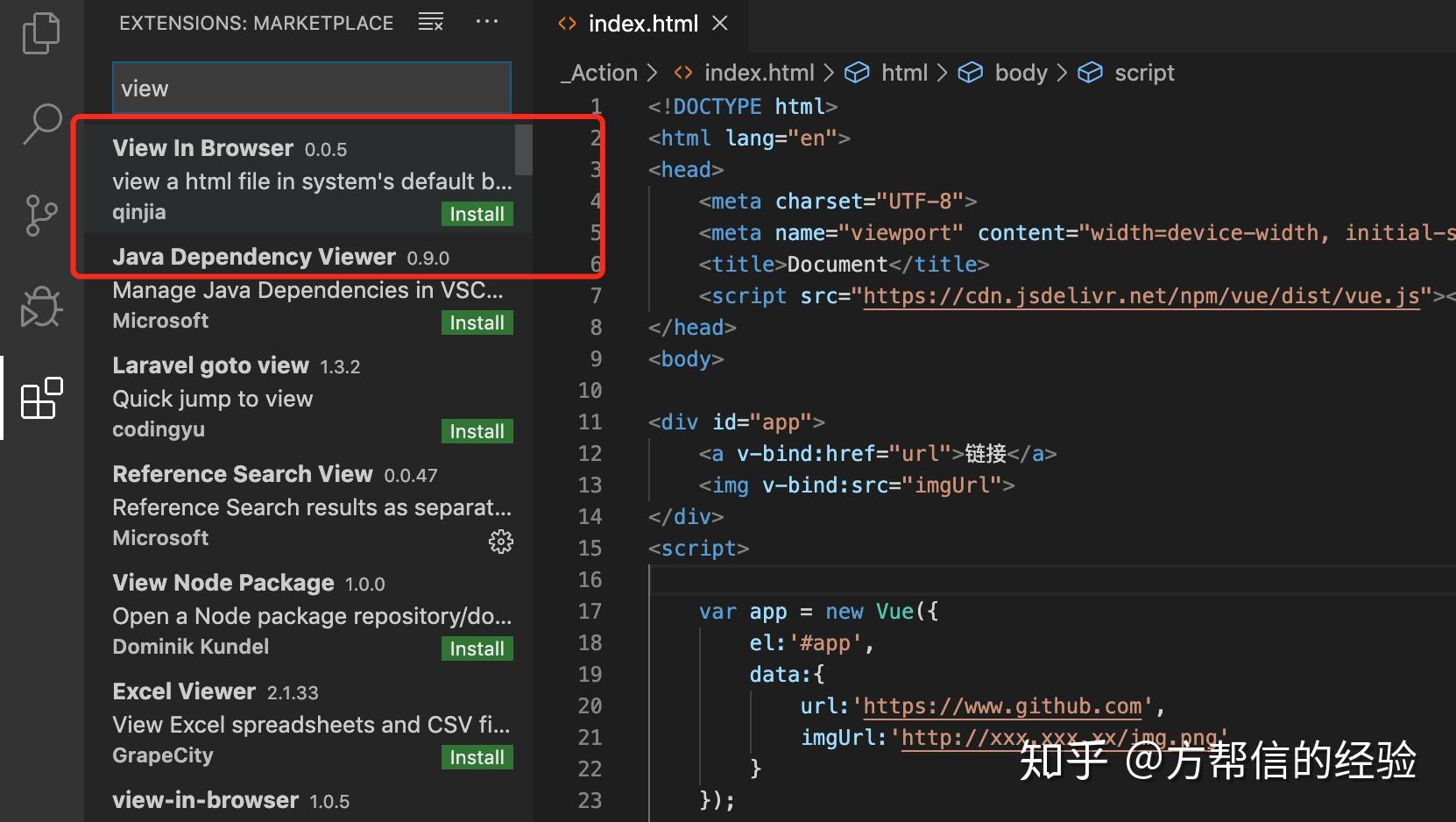Install the Excel Viewer extension

coord(477,757)
